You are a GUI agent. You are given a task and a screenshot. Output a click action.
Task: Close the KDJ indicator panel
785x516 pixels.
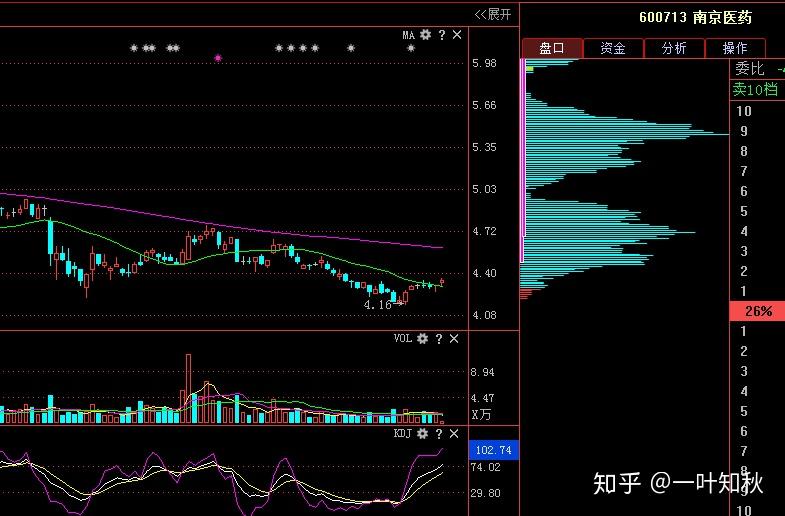tap(454, 433)
